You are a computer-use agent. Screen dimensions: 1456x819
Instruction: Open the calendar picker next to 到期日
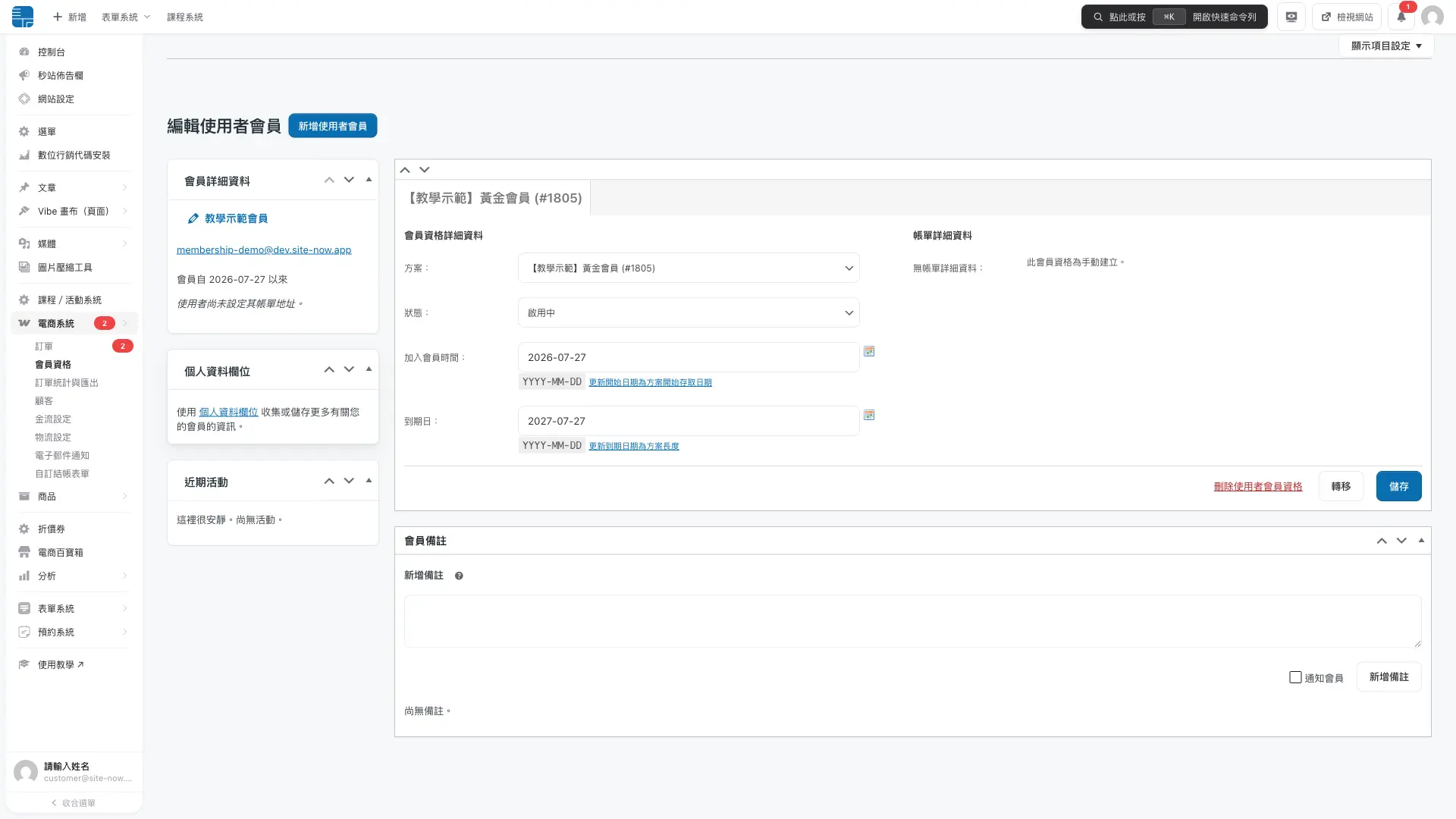(x=869, y=415)
